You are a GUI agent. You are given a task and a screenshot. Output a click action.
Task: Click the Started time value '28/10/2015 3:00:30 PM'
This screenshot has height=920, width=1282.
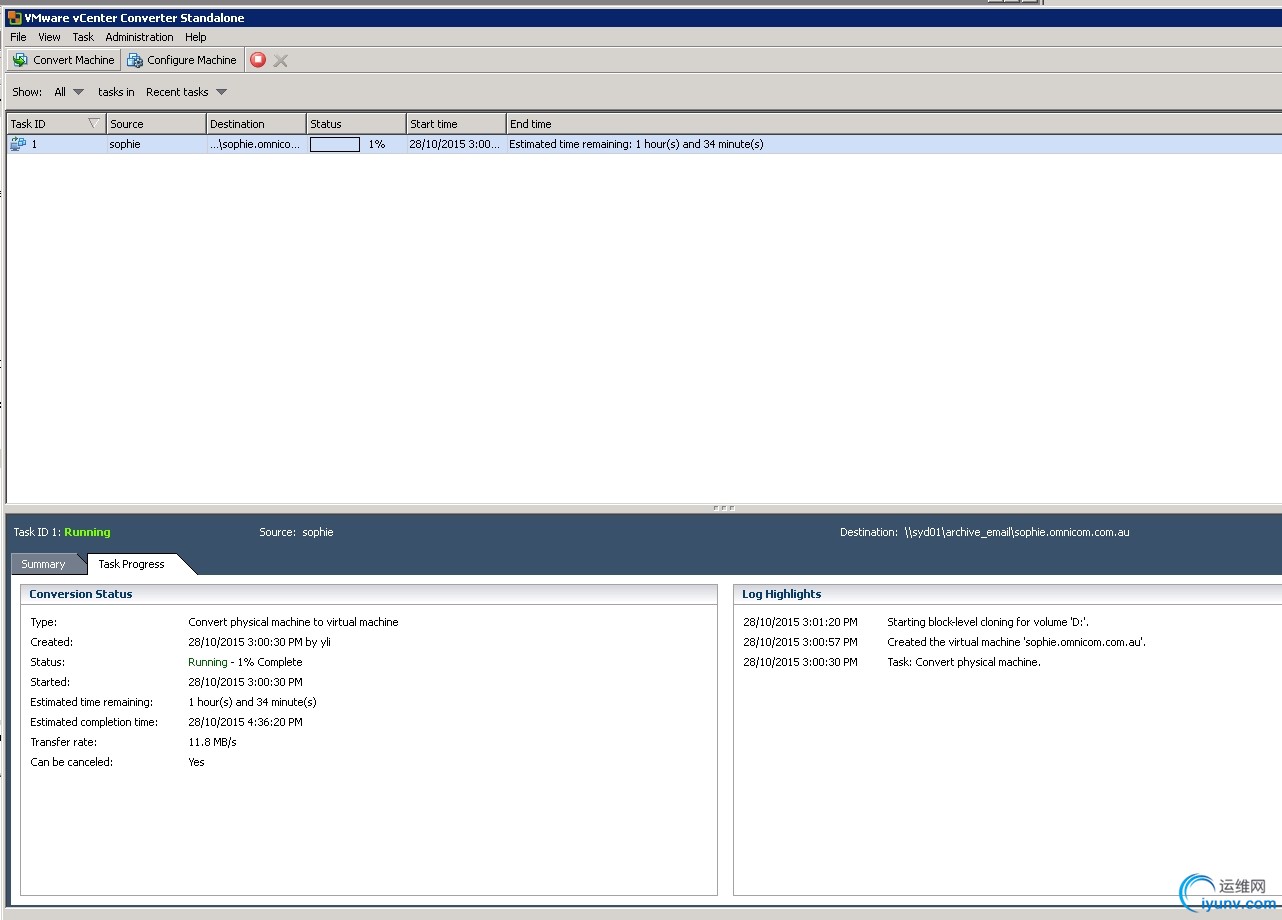click(x=245, y=682)
